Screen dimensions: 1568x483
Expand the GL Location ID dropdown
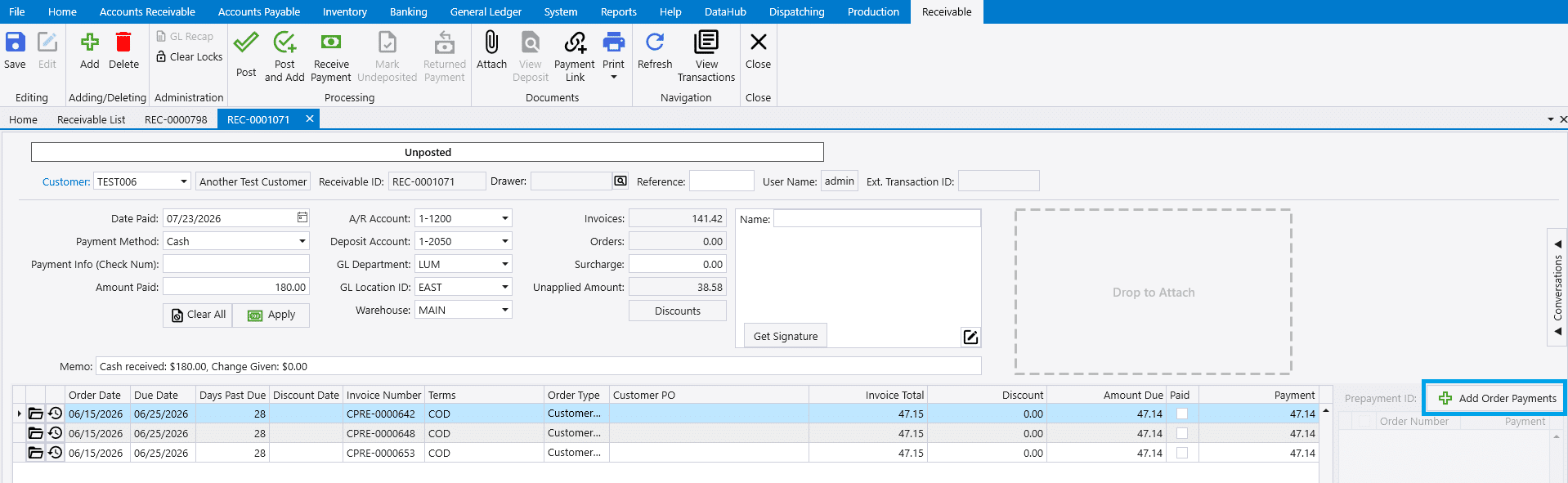[504, 287]
